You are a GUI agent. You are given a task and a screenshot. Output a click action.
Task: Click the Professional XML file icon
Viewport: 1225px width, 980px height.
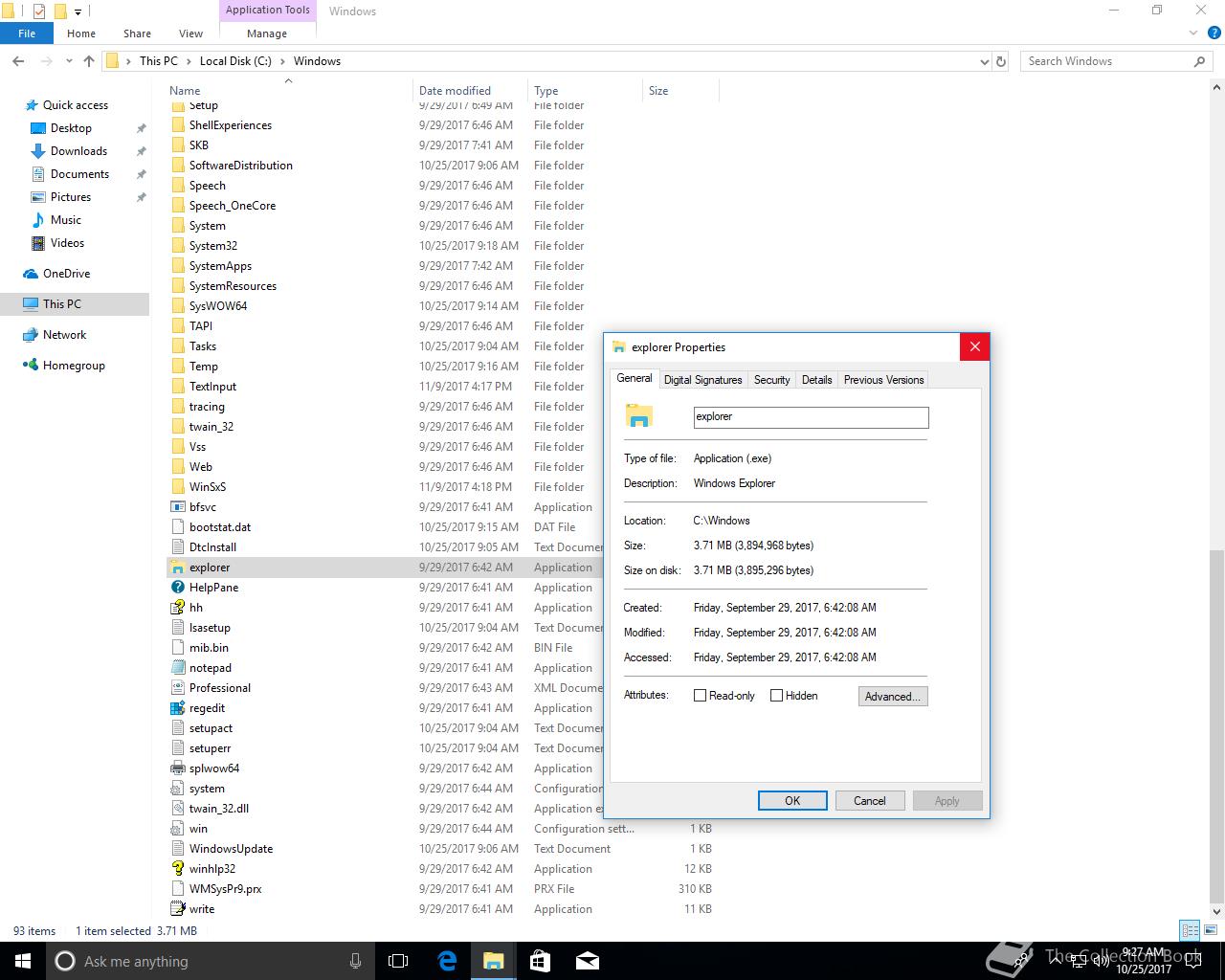(x=177, y=688)
